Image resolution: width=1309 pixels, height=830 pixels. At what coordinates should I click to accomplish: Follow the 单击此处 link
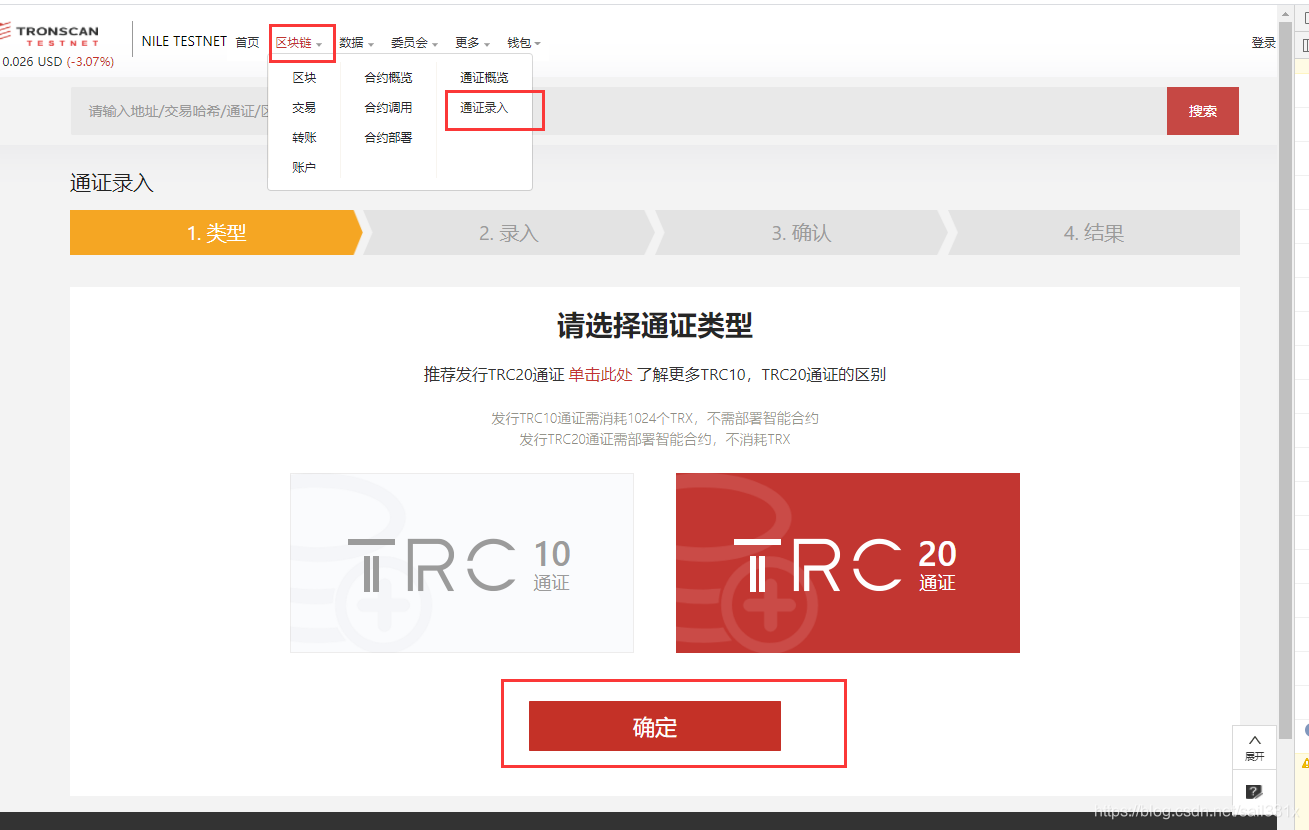(x=601, y=375)
